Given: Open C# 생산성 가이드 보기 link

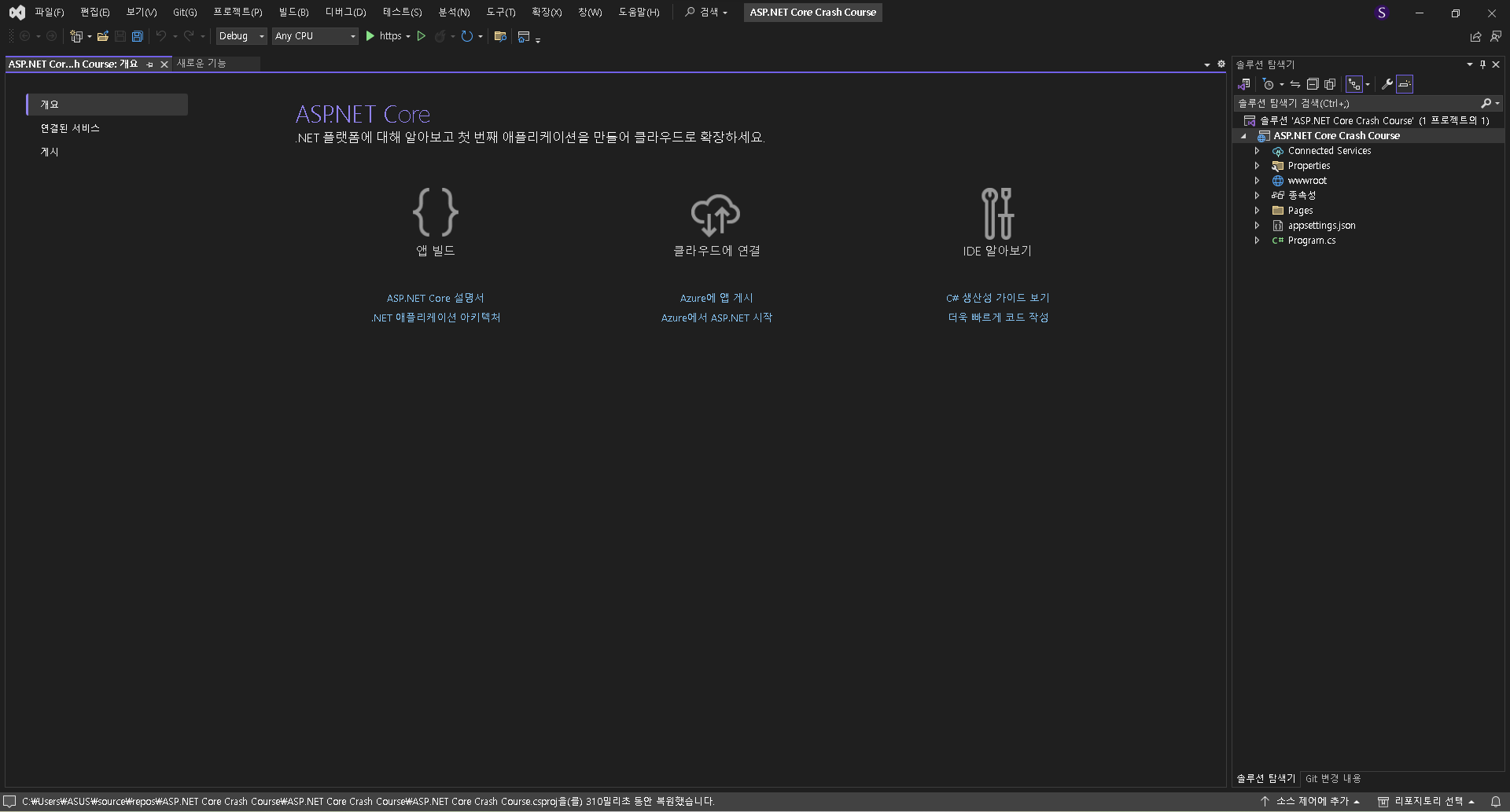Looking at the screenshot, I should [x=997, y=298].
